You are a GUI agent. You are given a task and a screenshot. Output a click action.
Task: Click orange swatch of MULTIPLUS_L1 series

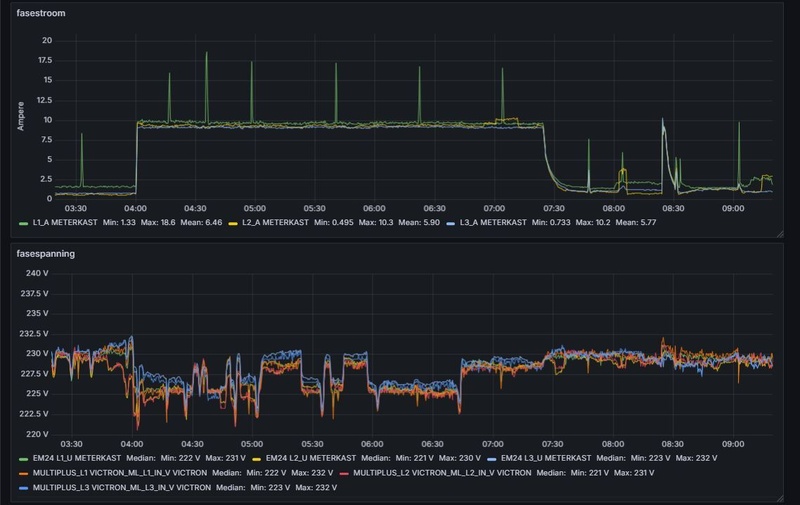pyautogui.click(x=23, y=474)
